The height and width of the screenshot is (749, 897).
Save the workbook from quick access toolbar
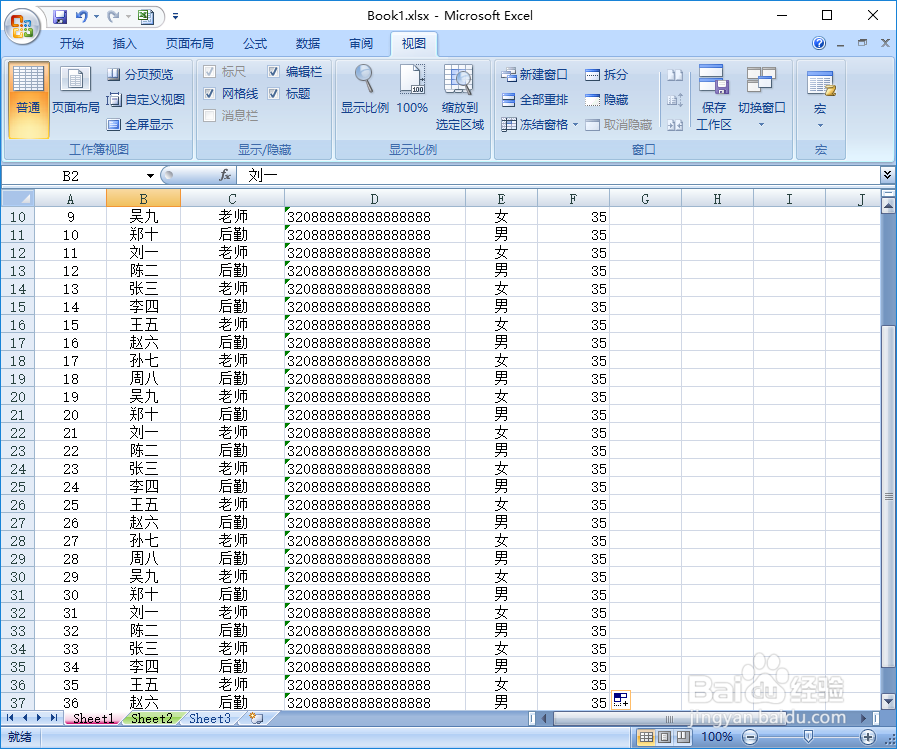pyautogui.click(x=60, y=17)
